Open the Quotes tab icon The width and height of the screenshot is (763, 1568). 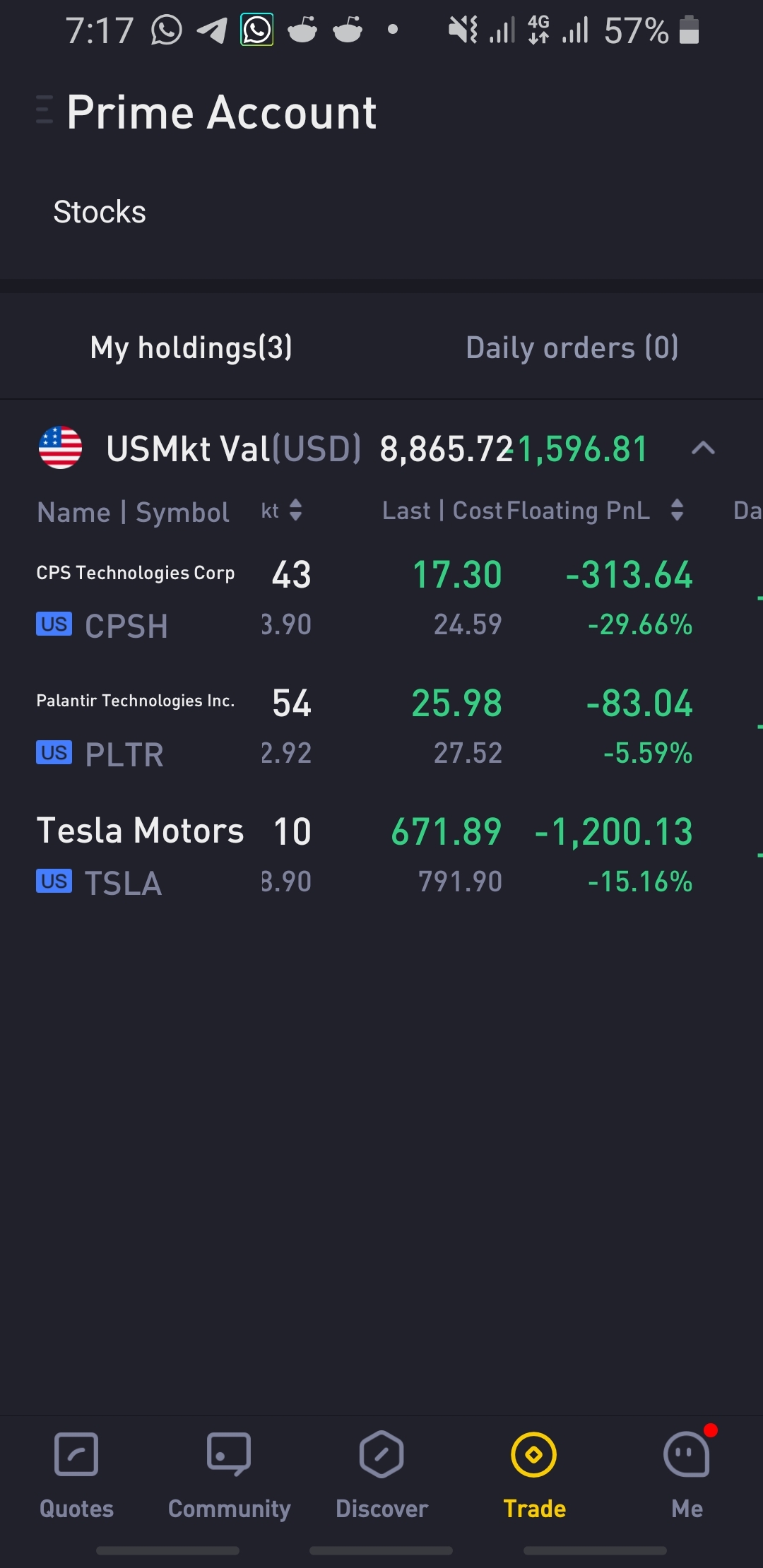point(76,1454)
